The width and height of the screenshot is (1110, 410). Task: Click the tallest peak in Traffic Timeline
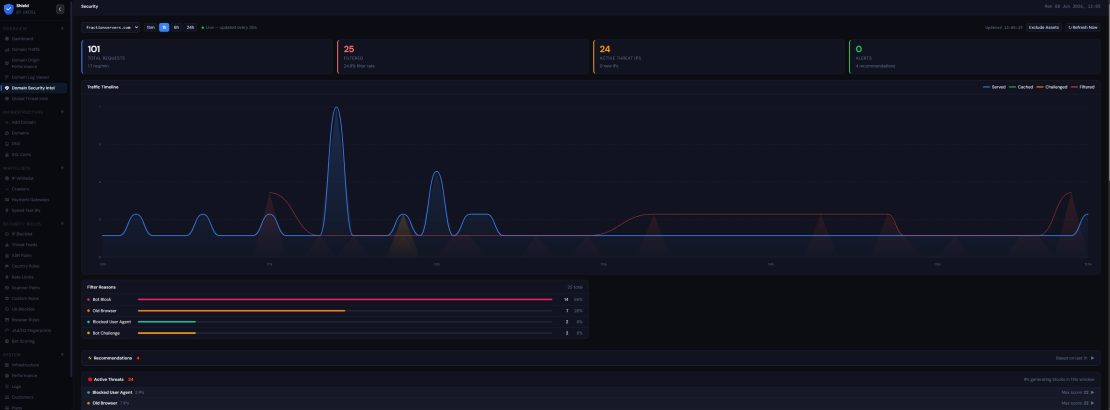coord(336,108)
